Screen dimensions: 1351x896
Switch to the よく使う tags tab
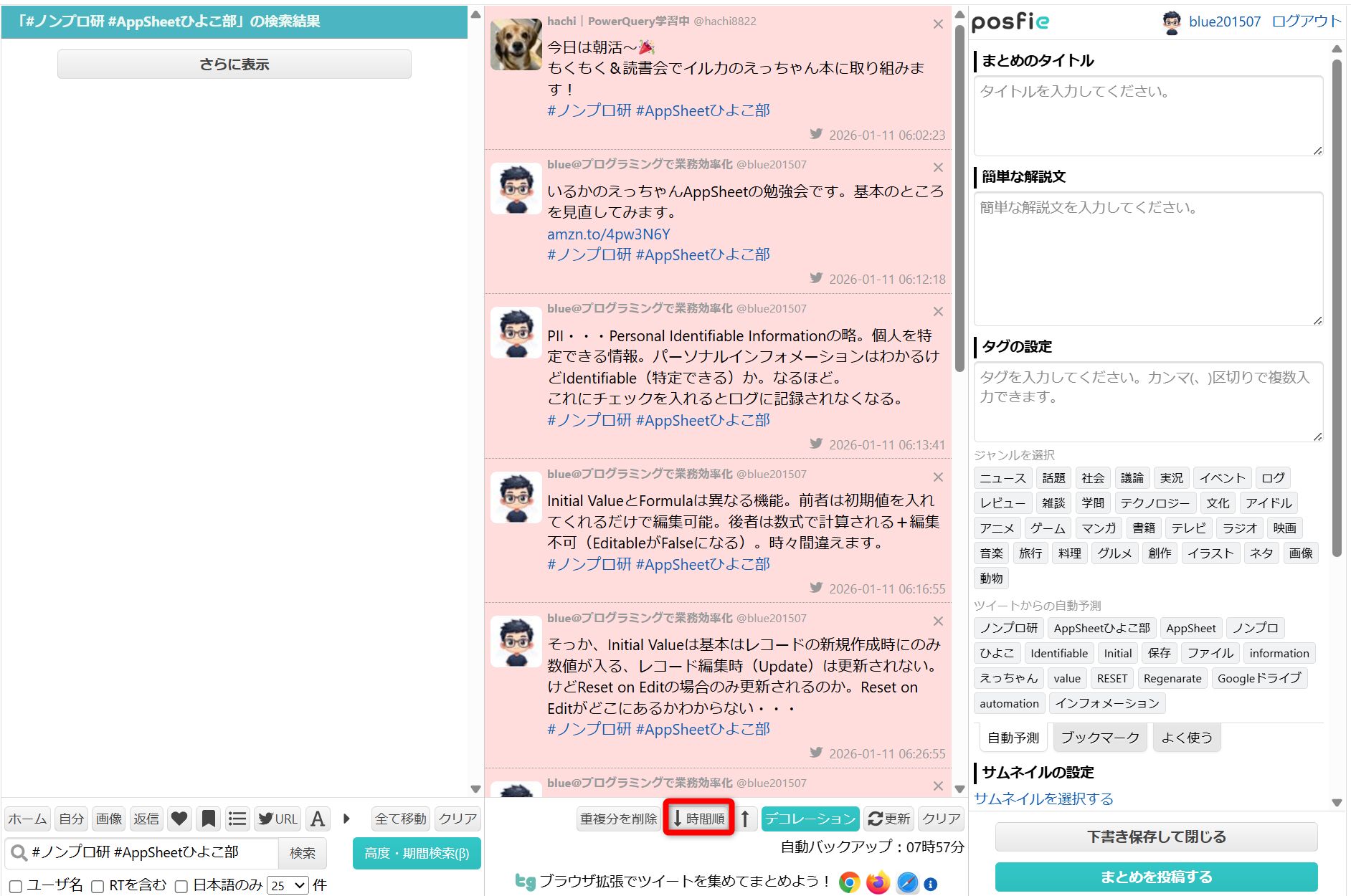[x=1186, y=738]
